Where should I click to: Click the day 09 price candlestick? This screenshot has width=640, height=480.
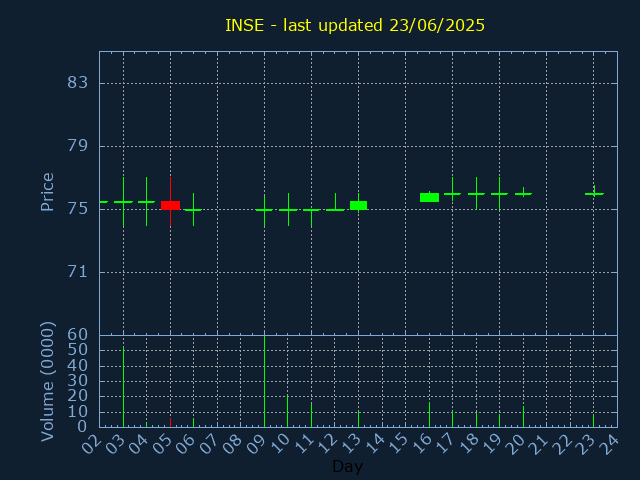point(264,210)
